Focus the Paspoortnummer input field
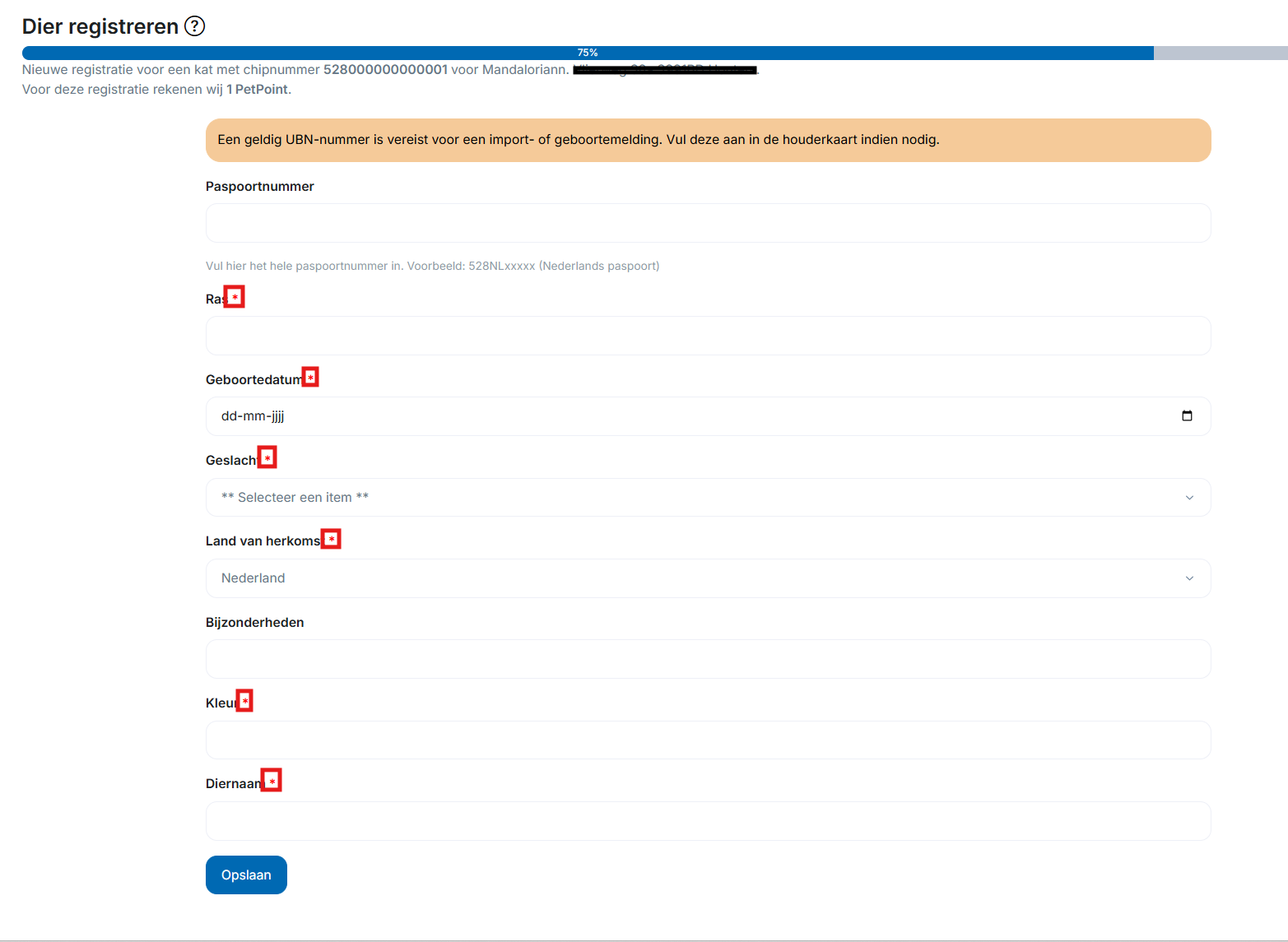1288x942 pixels. 707,223
